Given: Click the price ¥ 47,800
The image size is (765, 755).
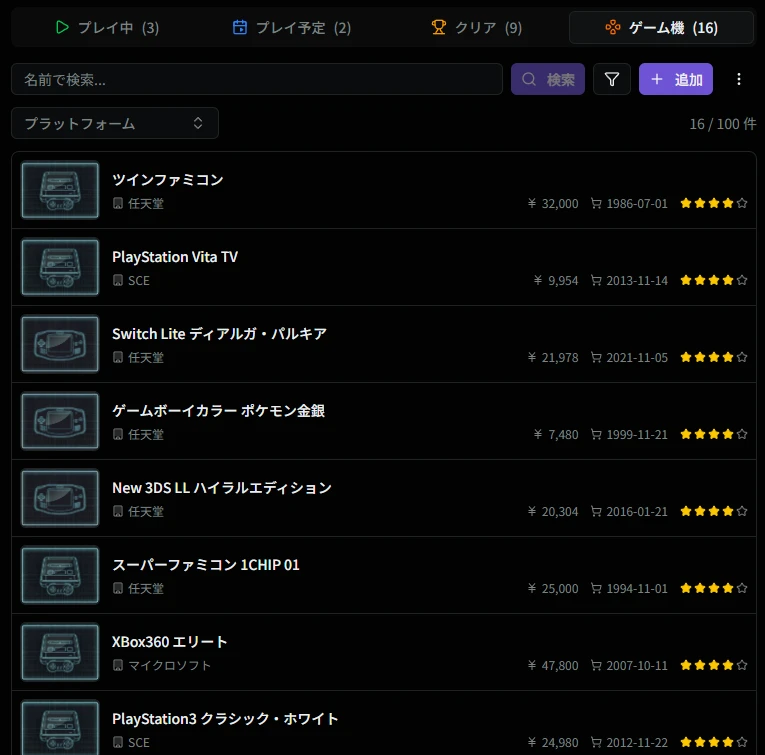Looking at the screenshot, I should coord(553,666).
